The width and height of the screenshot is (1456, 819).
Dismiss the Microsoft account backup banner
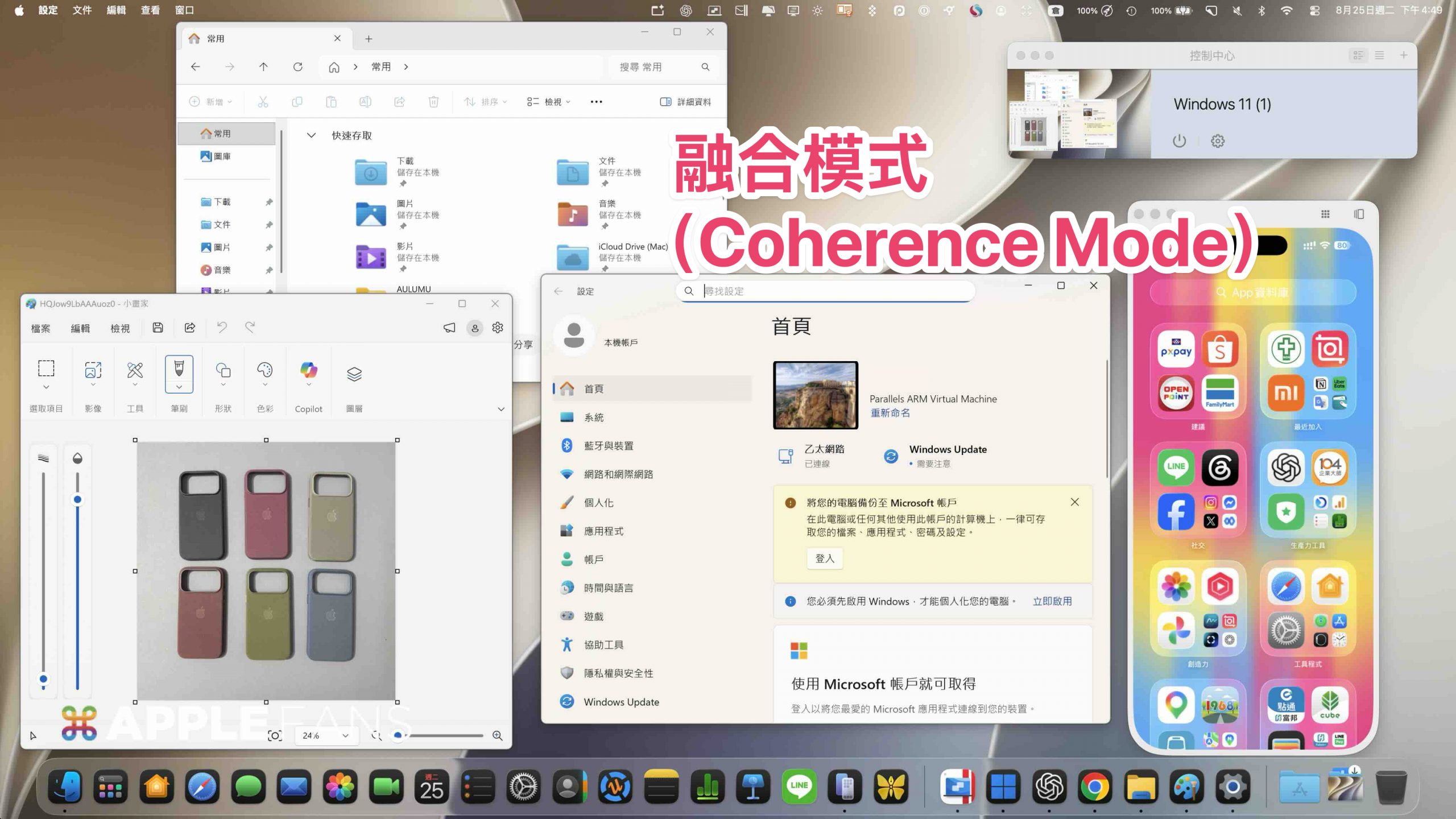(1074, 502)
